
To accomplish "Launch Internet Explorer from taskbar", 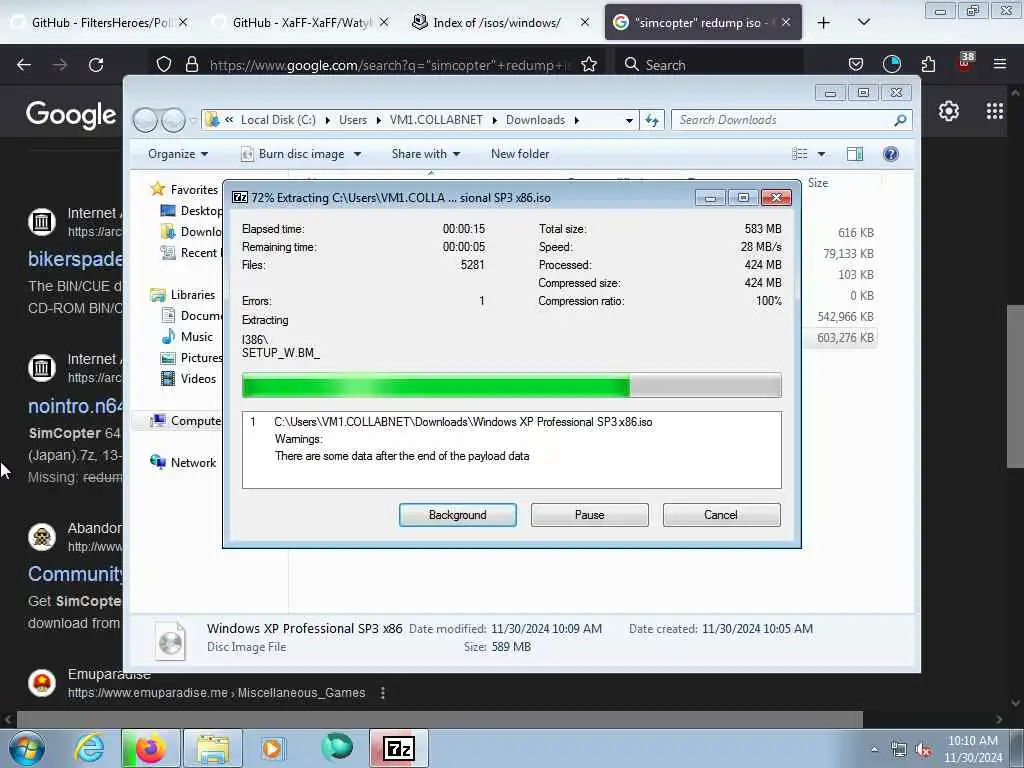I will (x=89, y=748).
